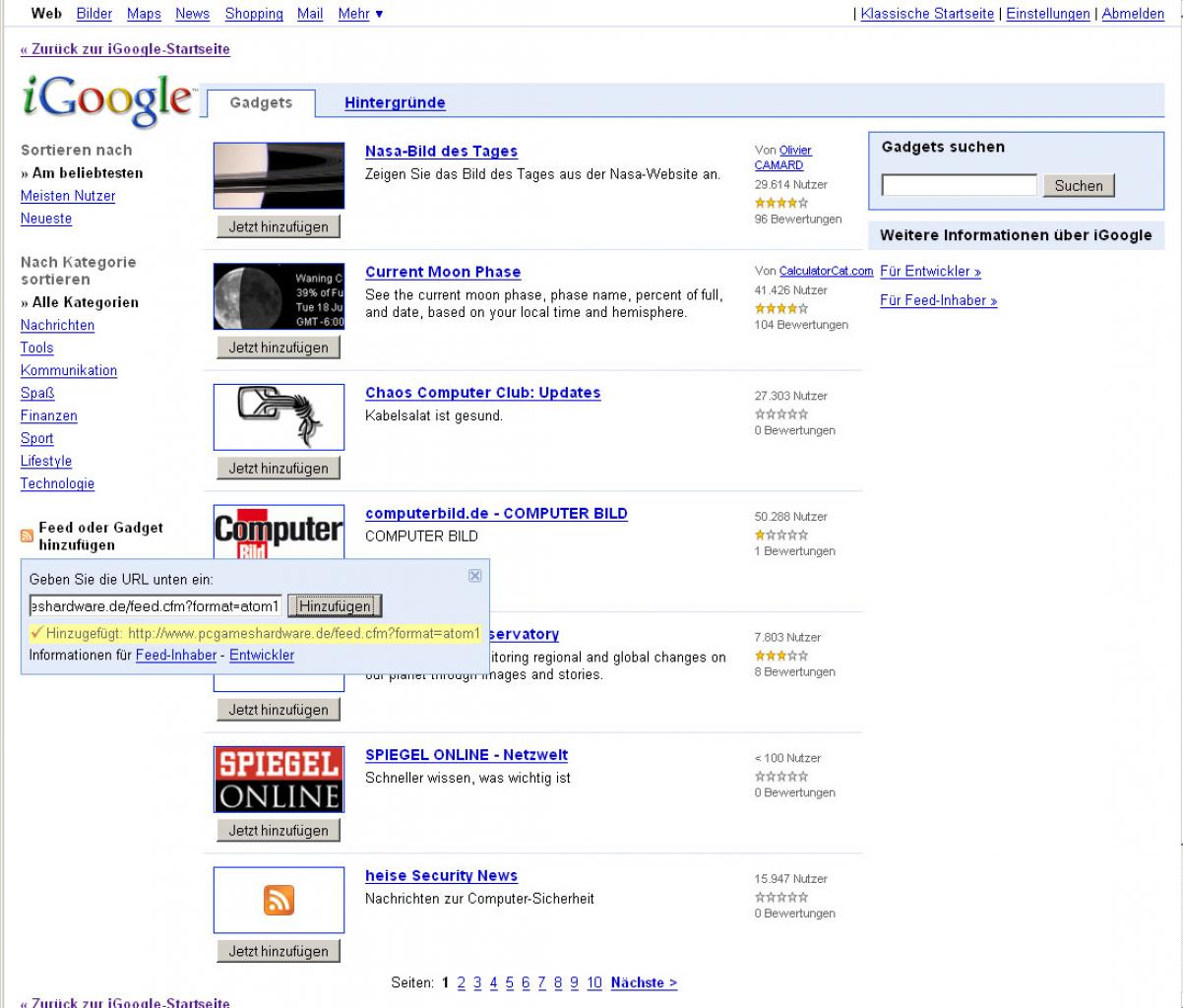Filter by Finanzen category

pyautogui.click(x=49, y=415)
